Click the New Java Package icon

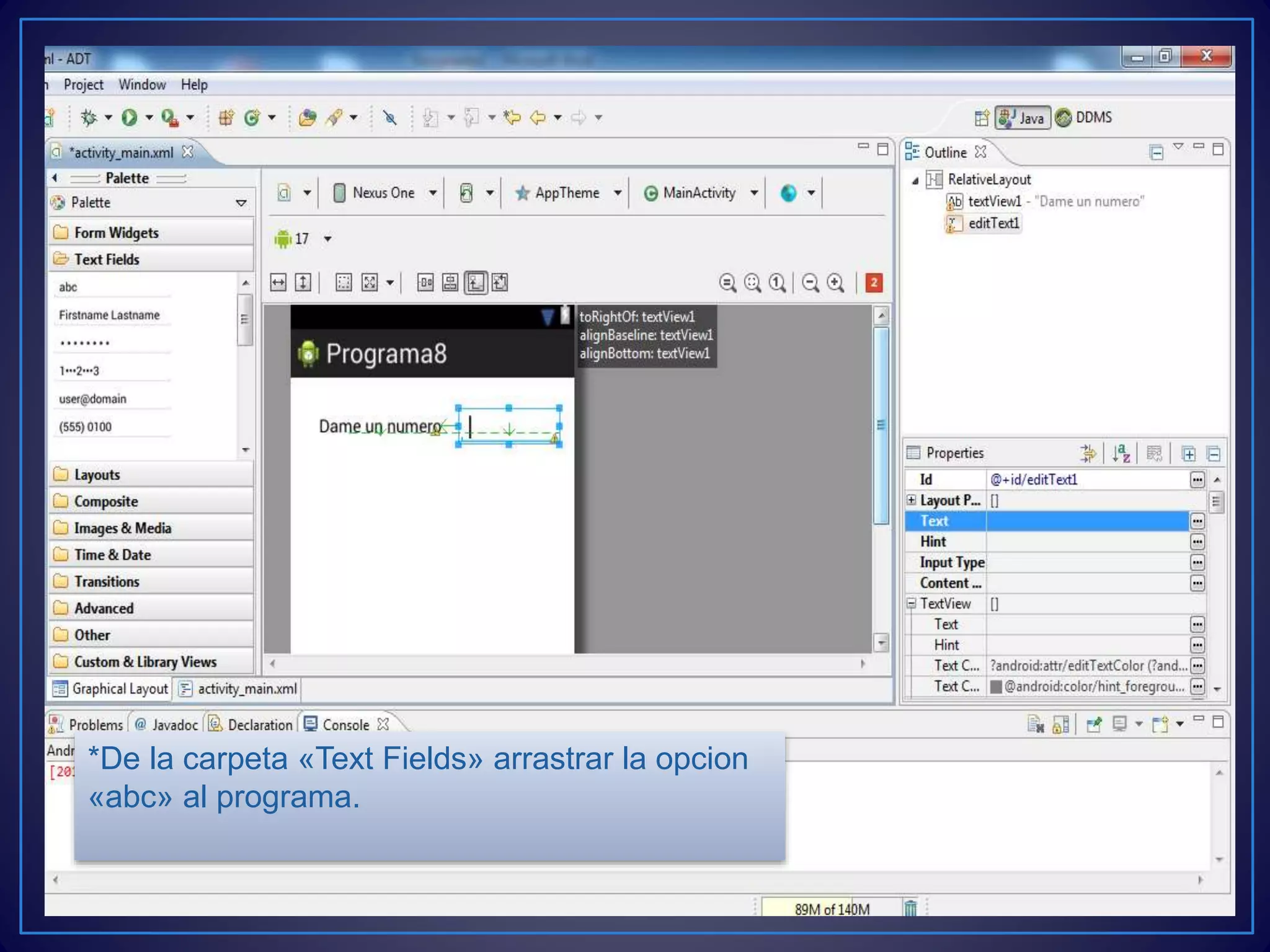click(x=226, y=117)
